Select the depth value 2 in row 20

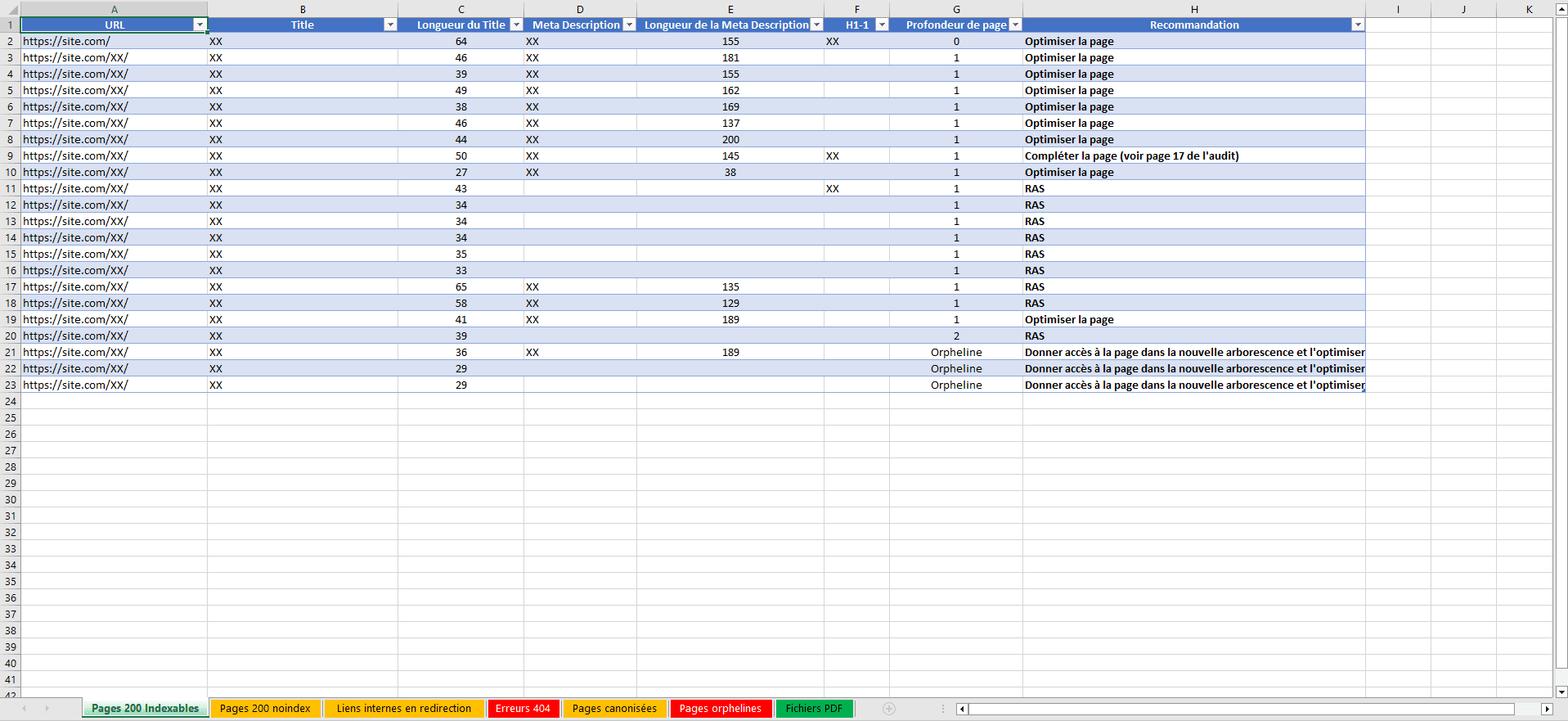pyautogui.click(x=956, y=336)
